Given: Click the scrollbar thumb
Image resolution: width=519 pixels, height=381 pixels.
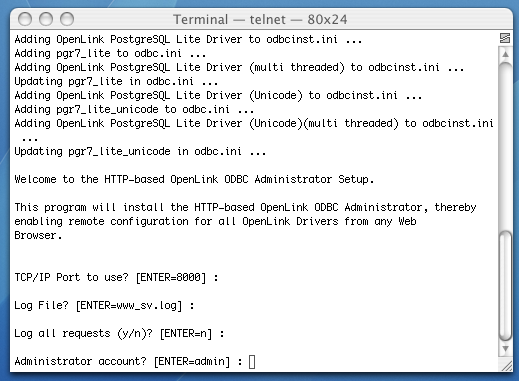Looking at the screenshot, I should 505,286.
